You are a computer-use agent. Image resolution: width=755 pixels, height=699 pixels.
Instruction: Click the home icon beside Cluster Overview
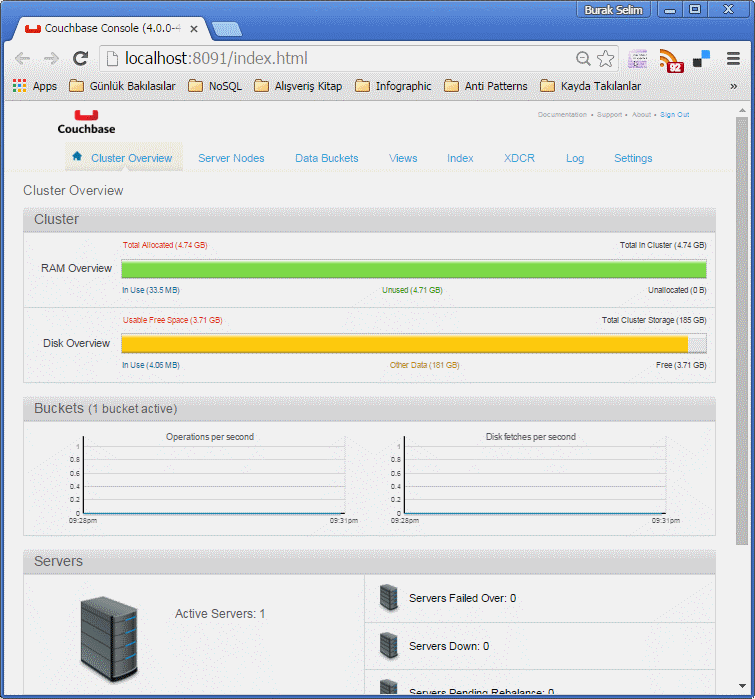point(77,156)
